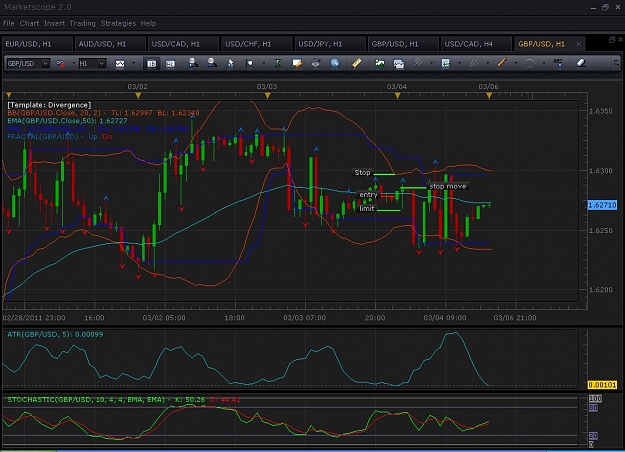Image resolution: width=625 pixels, height=452 pixels.
Task: Switch to the USD/JPY, H1 tab
Action: pyautogui.click(x=330, y=44)
